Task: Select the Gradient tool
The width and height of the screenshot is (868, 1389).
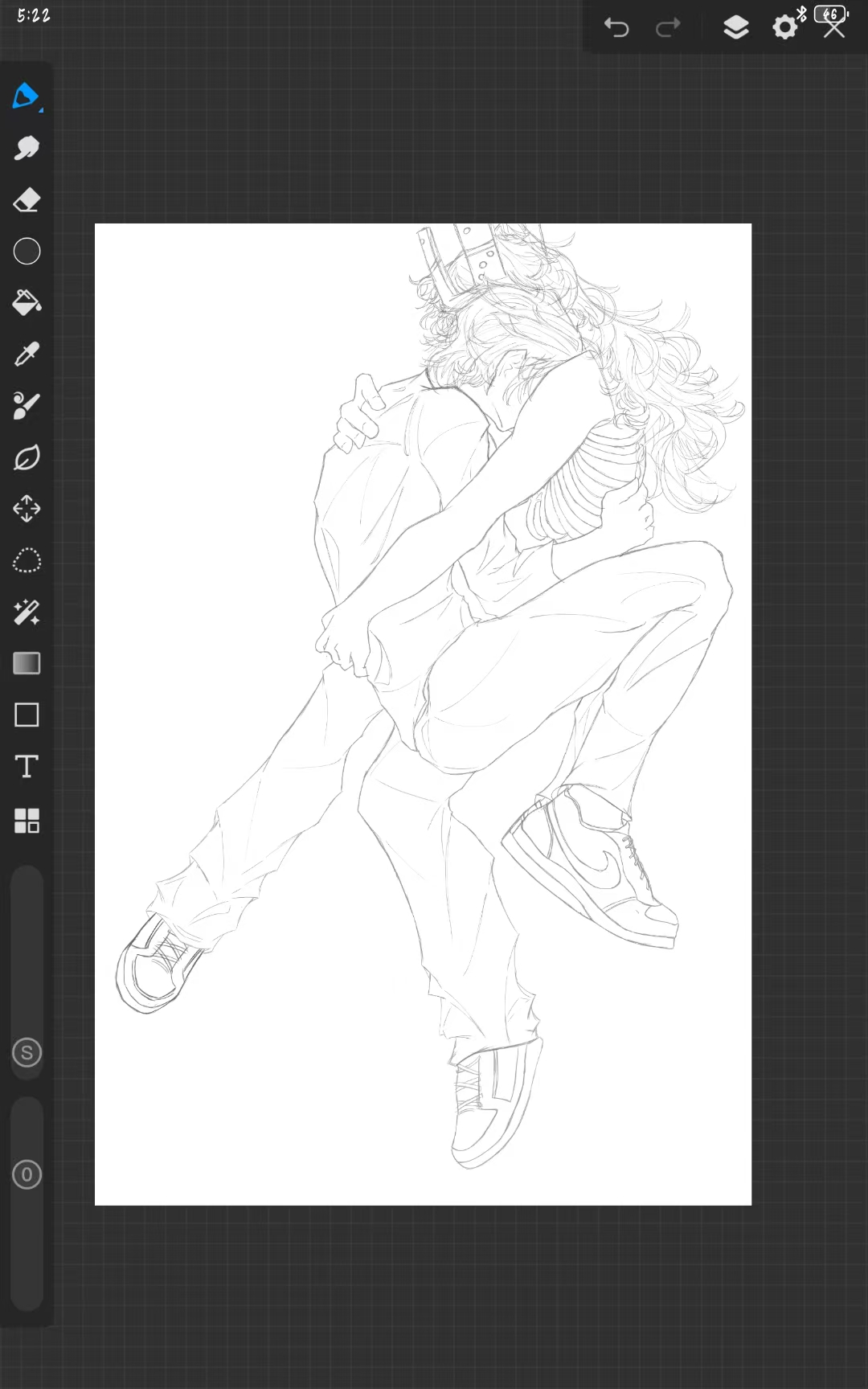Action: coord(27,663)
